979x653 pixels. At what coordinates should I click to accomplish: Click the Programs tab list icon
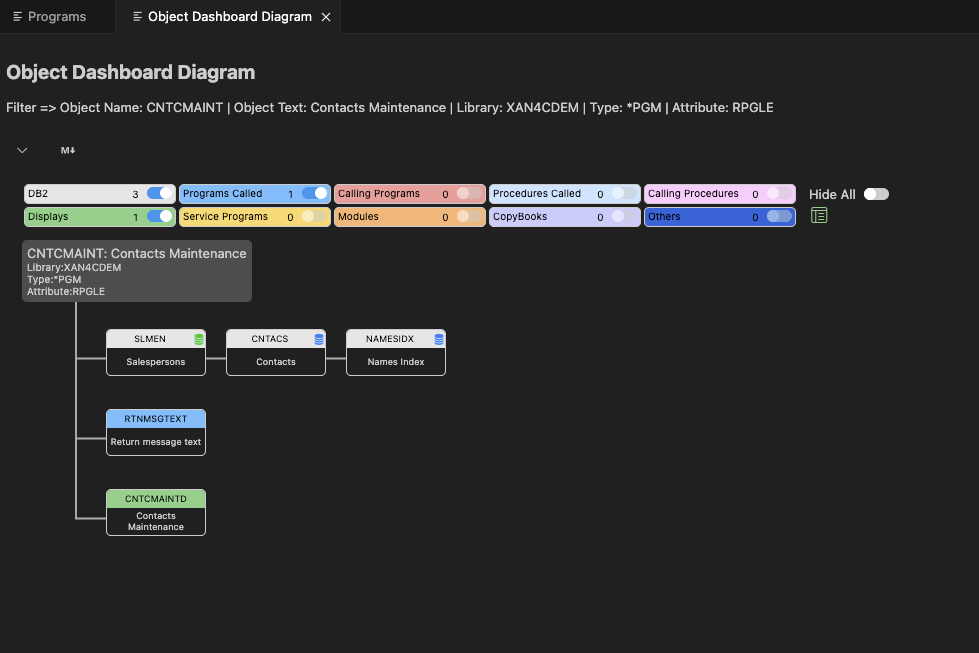(x=17, y=17)
